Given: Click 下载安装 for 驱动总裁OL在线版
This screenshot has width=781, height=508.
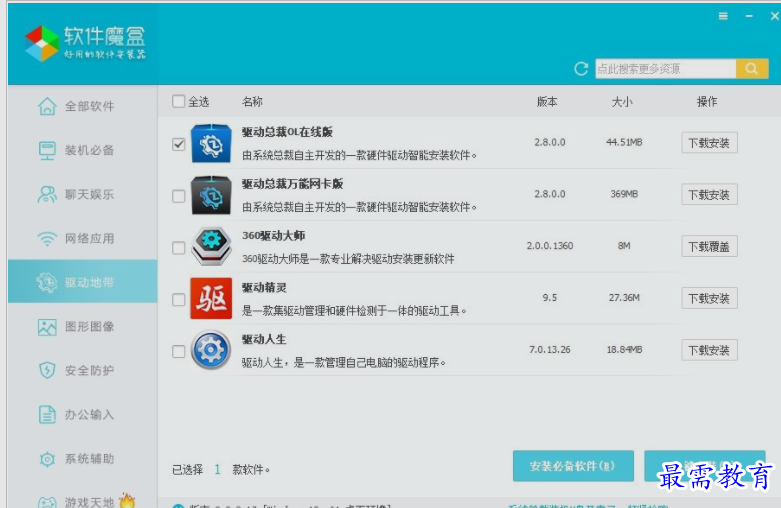Looking at the screenshot, I should (x=709, y=143).
